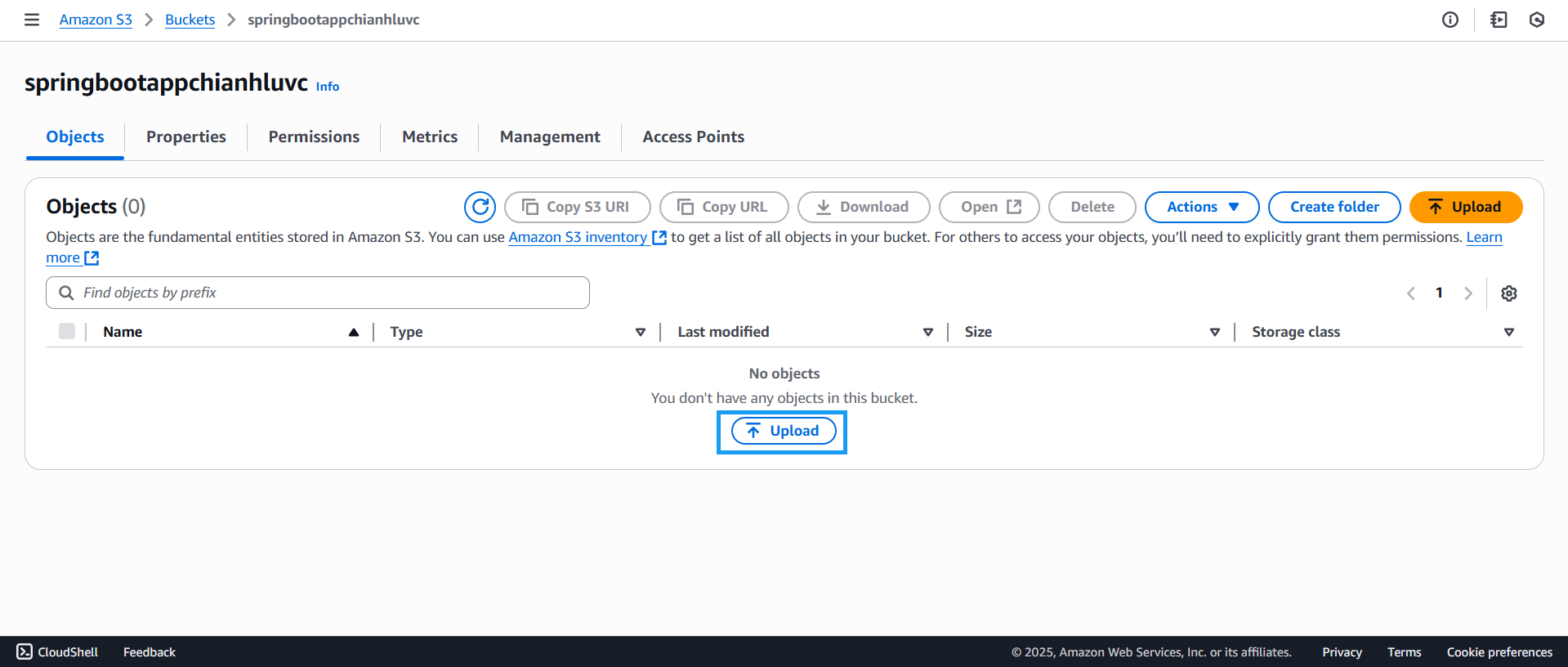Sort by Last modified column arrow
The height and width of the screenshot is (667, 1568).
pyautogui.click(x=928, y=332)
